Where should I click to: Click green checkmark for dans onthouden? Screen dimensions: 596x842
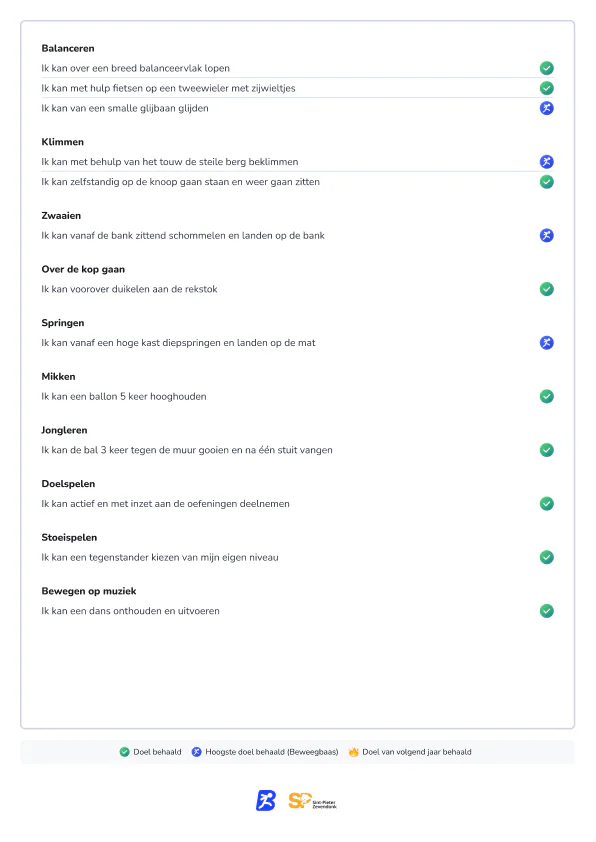point(547,611)
